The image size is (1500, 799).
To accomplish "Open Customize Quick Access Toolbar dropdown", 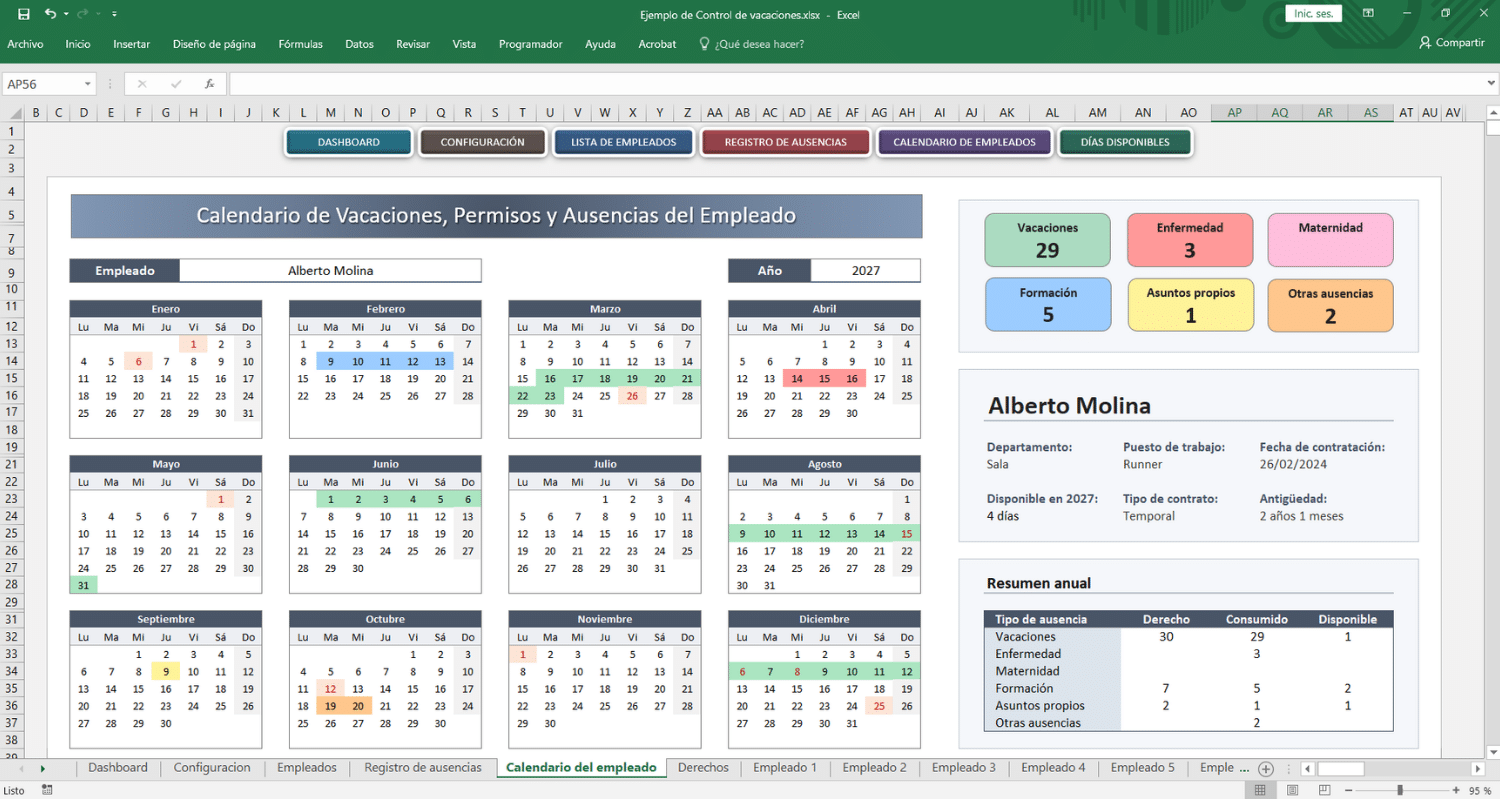I will [x=114, y=14].
